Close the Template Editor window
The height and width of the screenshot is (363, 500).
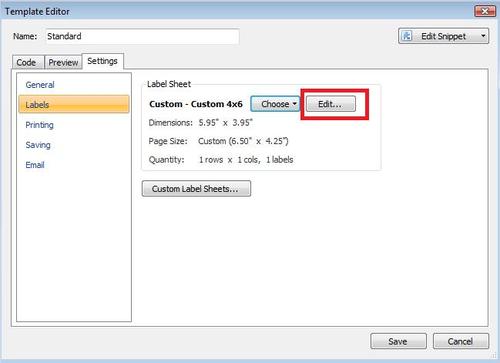coord(485,11)
